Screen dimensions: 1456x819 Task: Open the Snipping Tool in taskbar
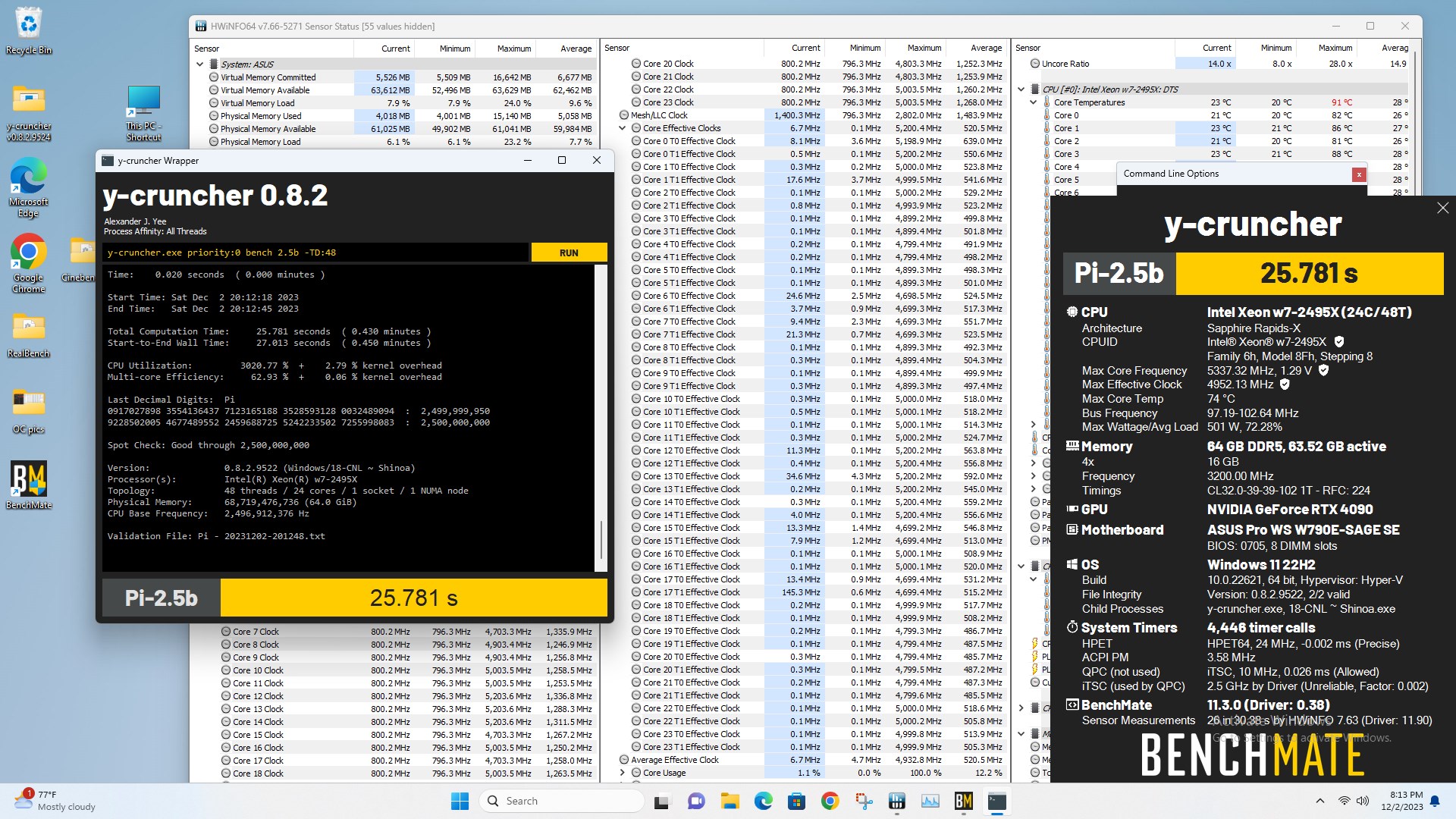(x=863, y=801)
